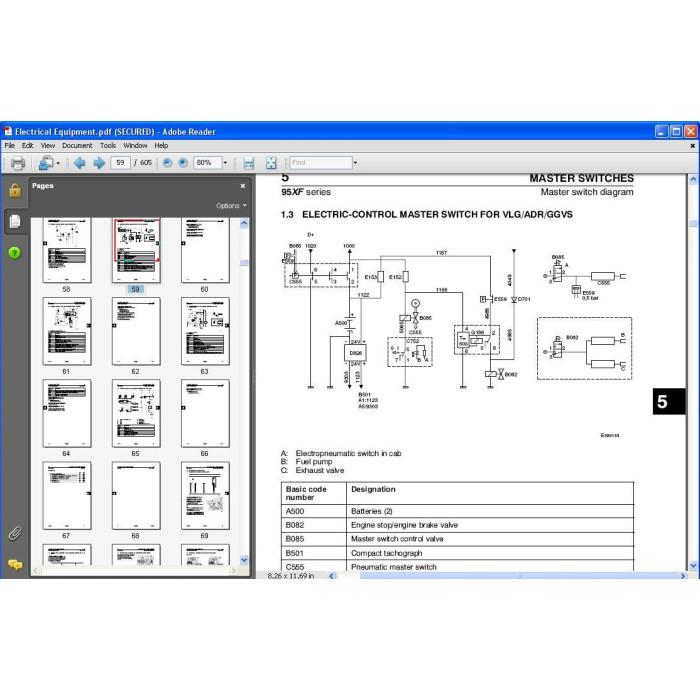Image resolution: width=700 pixels, height=700 pixels.
Task: Go to next page with the right arrow
Action: 99,163
